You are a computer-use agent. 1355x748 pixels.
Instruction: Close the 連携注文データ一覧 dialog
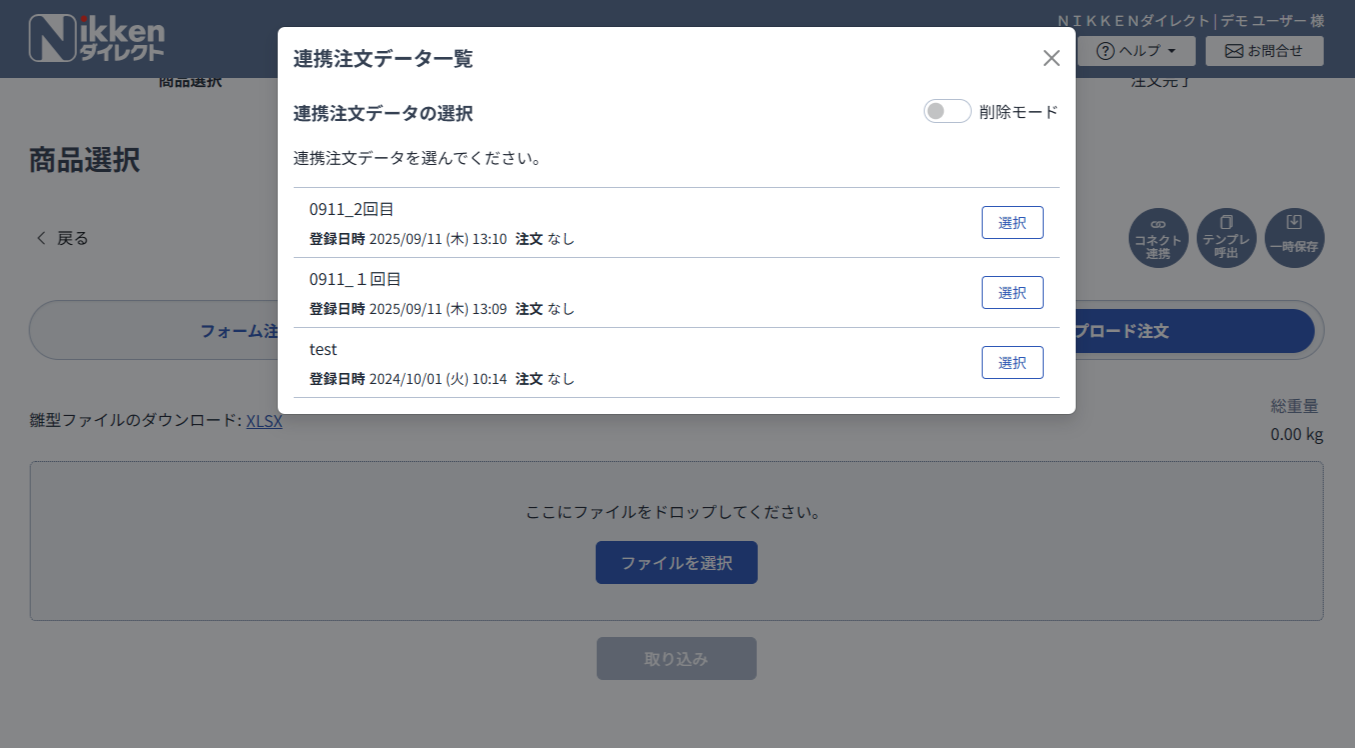[1051, 58]
